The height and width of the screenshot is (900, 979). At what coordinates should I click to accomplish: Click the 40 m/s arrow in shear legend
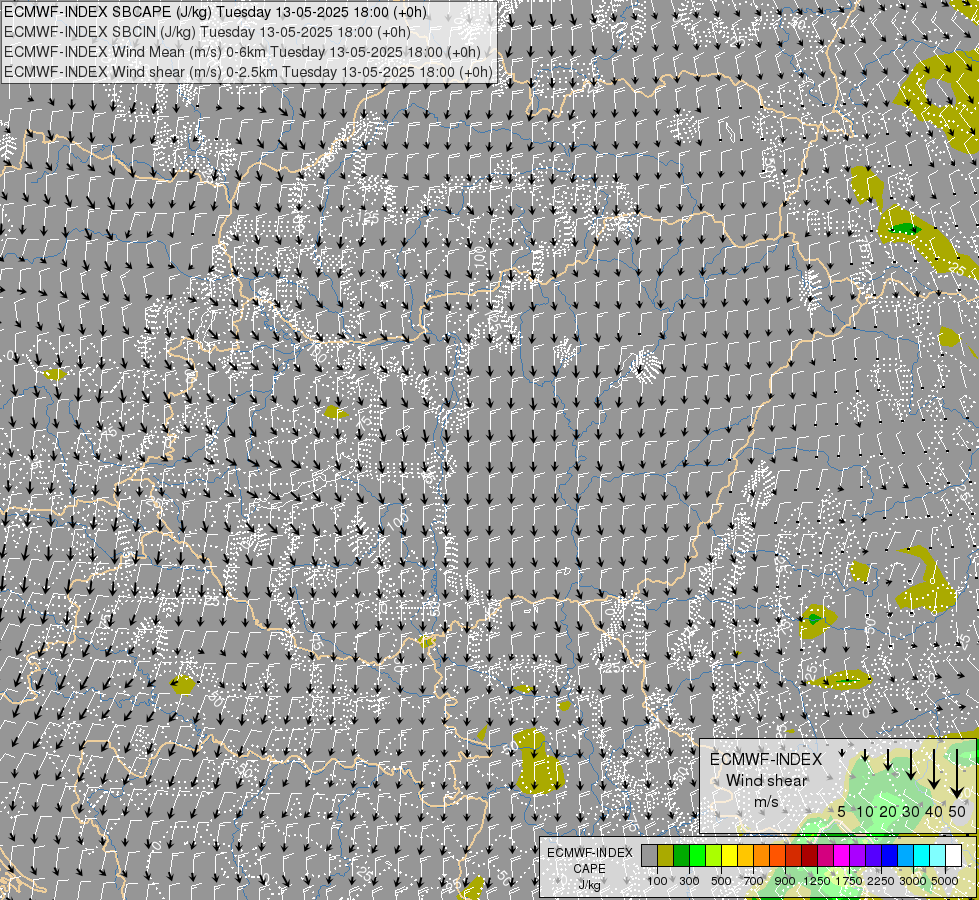pyautogui.click(x=934, y=769)
